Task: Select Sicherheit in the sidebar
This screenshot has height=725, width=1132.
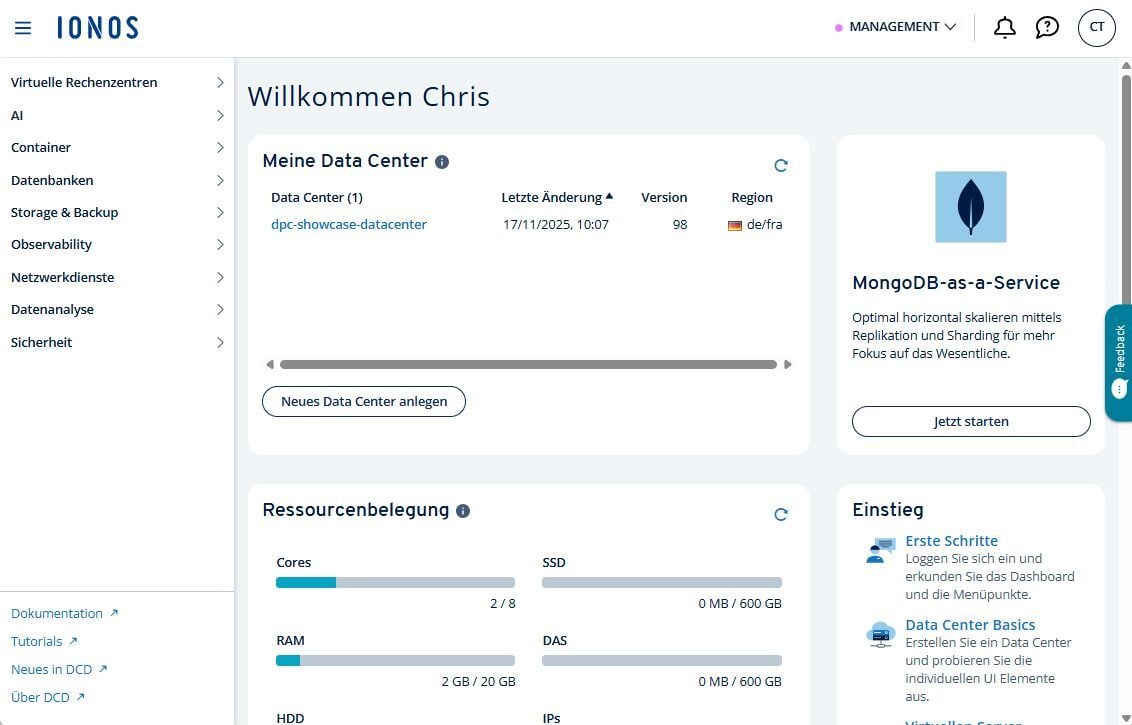Action: pos(117,343)
